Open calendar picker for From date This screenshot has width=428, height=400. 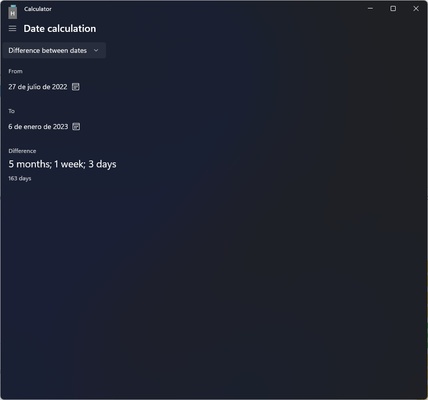(76, 87)
